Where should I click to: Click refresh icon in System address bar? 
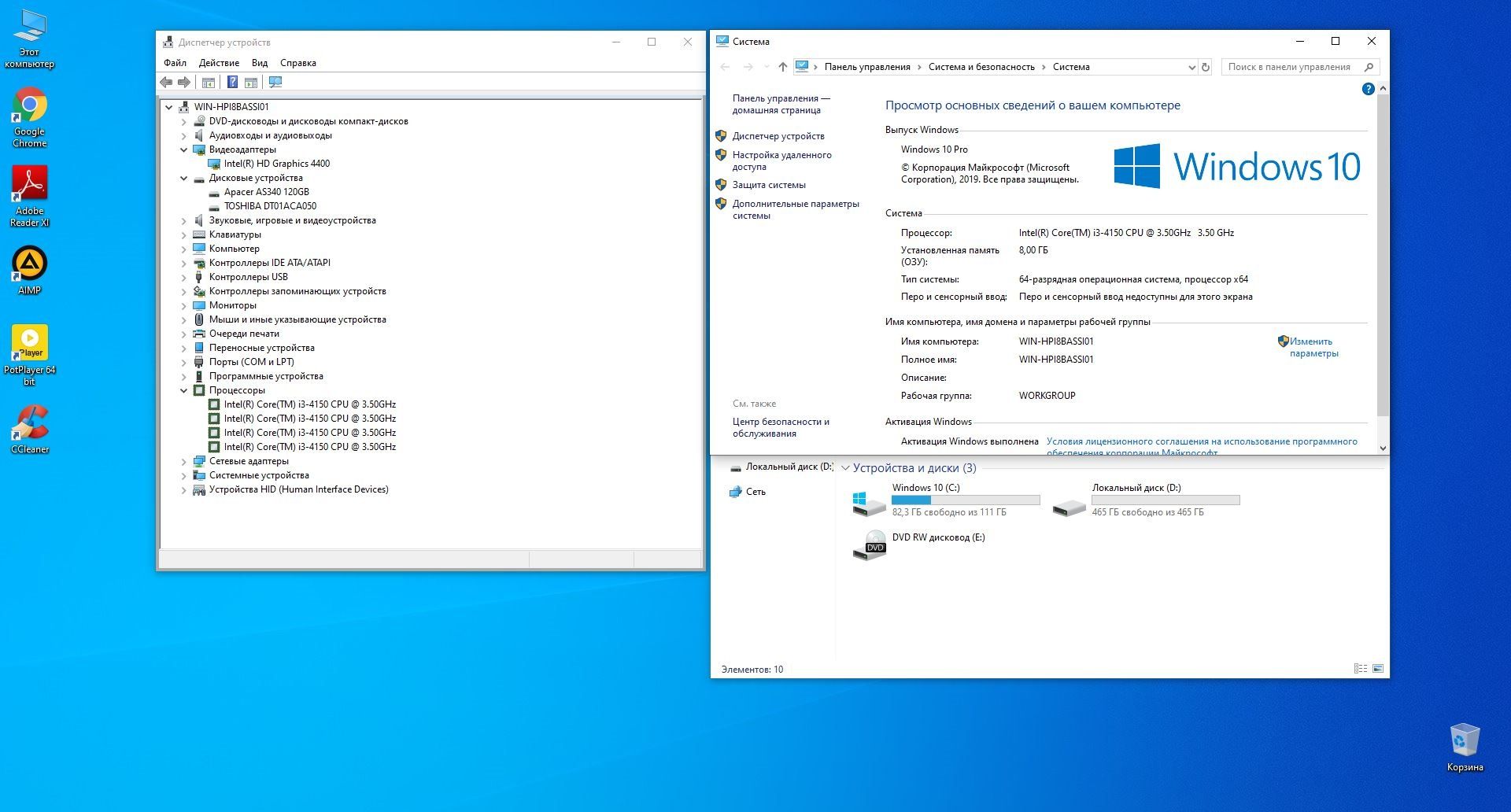[x=1205, y=67]
